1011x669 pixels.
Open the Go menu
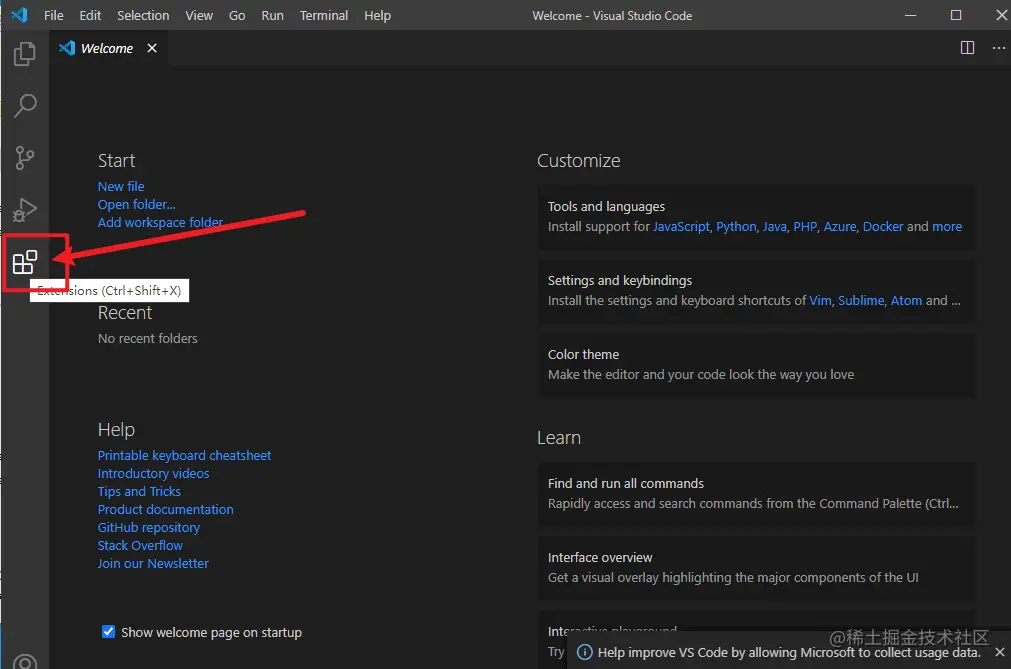[x=237, y=15]
